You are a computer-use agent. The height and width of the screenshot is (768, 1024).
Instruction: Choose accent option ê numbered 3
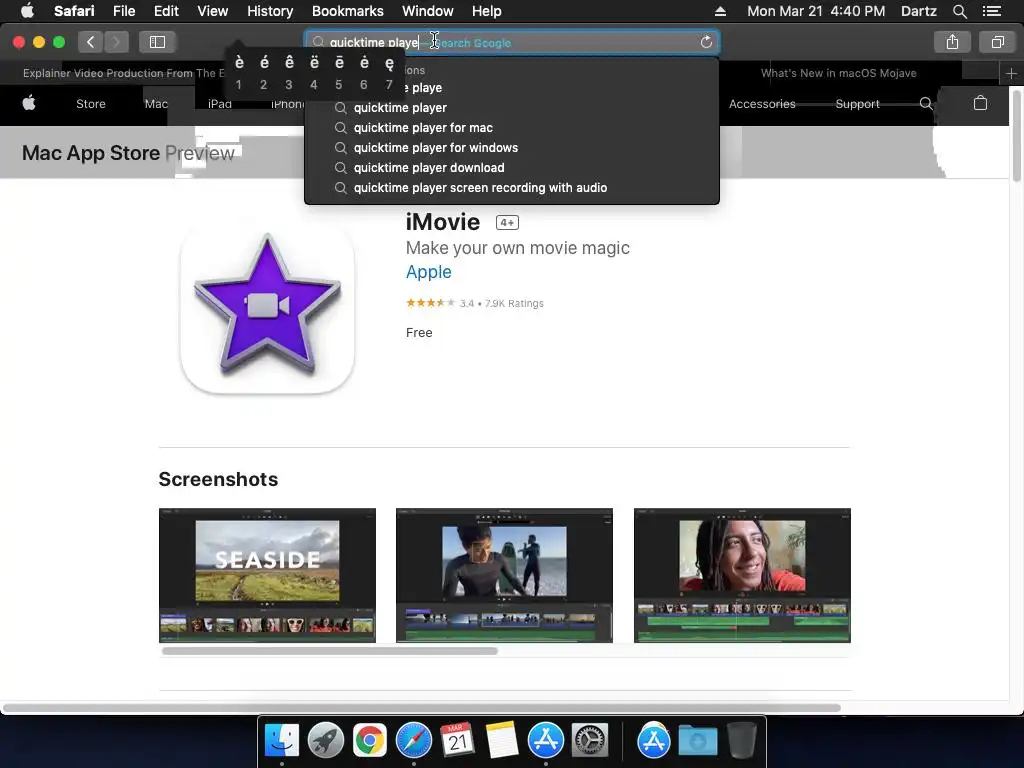(289, 72)
